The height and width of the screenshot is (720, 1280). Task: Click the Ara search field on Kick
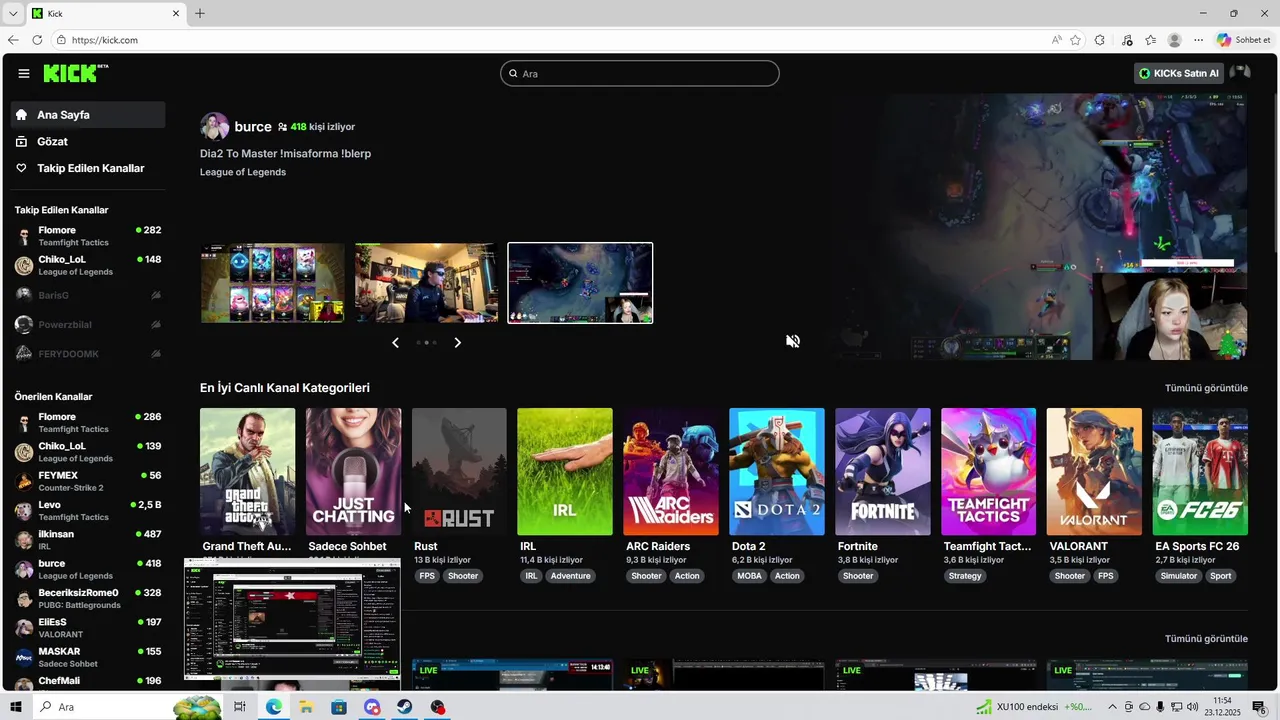640,73
